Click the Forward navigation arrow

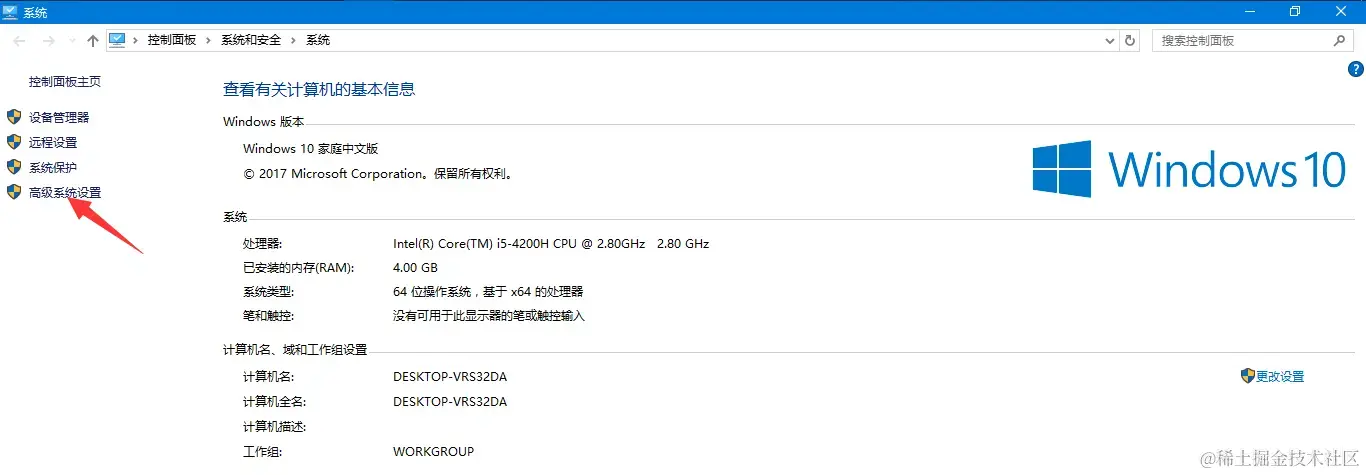pos(48,41)
